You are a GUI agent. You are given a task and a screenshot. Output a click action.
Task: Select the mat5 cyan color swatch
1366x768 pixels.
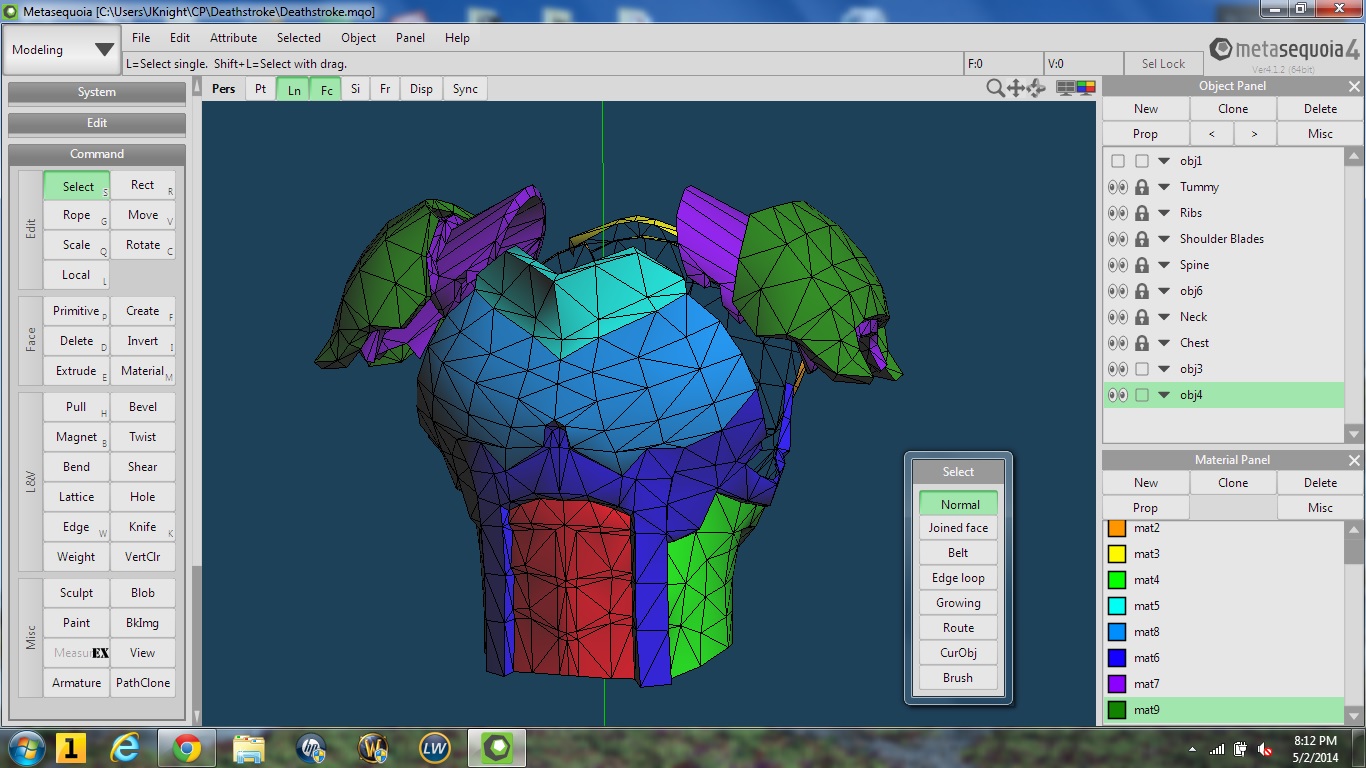tap(1118, 606)
